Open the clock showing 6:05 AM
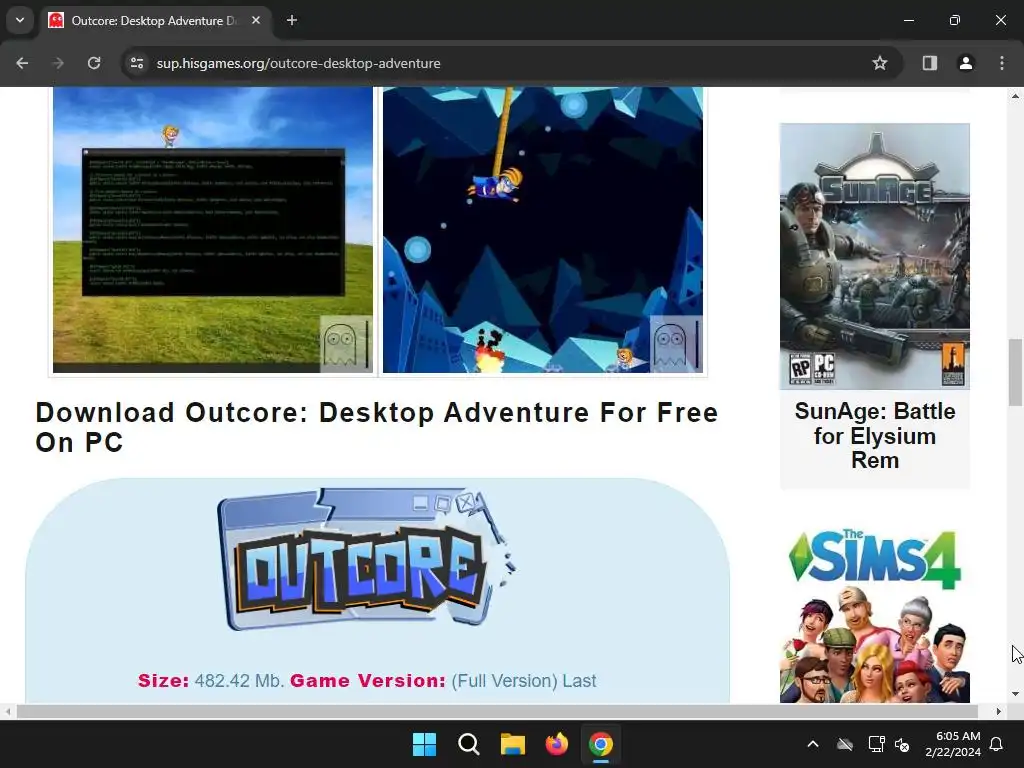Viewport: 1024px width, 768px height. [x=953, y=744]
